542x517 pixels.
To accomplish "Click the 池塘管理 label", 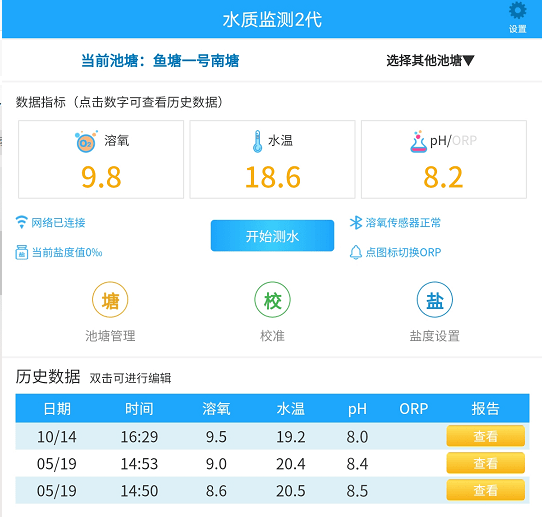I will point(110,336).
